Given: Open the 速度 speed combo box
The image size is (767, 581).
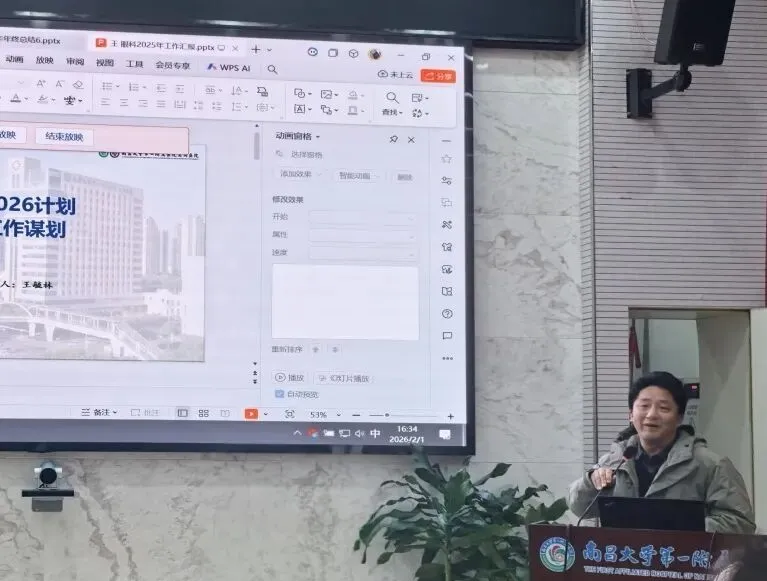Looking at the screenshot, I should pos(362,253).
